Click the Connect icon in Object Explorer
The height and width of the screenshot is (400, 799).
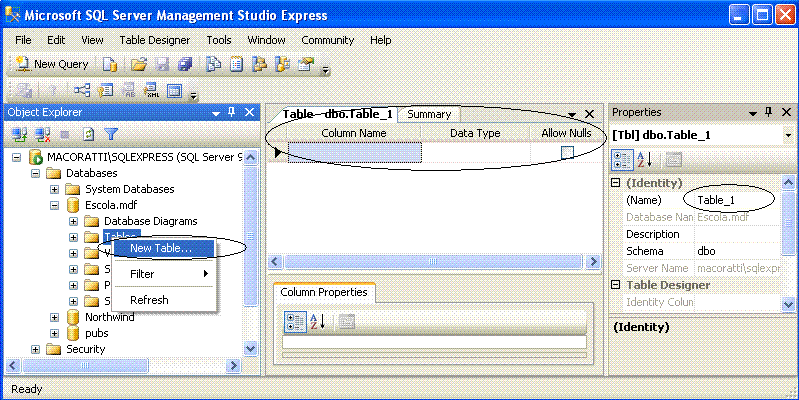pos(20,134)
